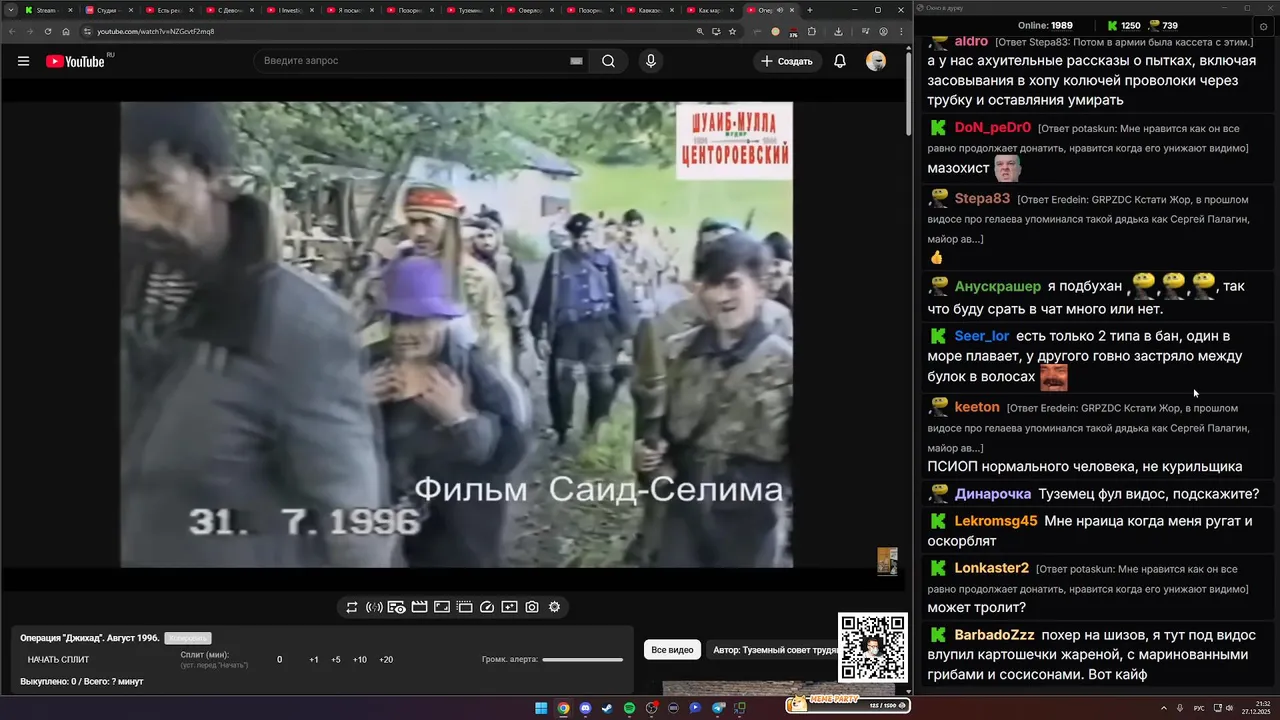Screen dimensions: 1280x720
Task: Switch to the Кавказ... browser tab
Action: (x=648, y=10)
